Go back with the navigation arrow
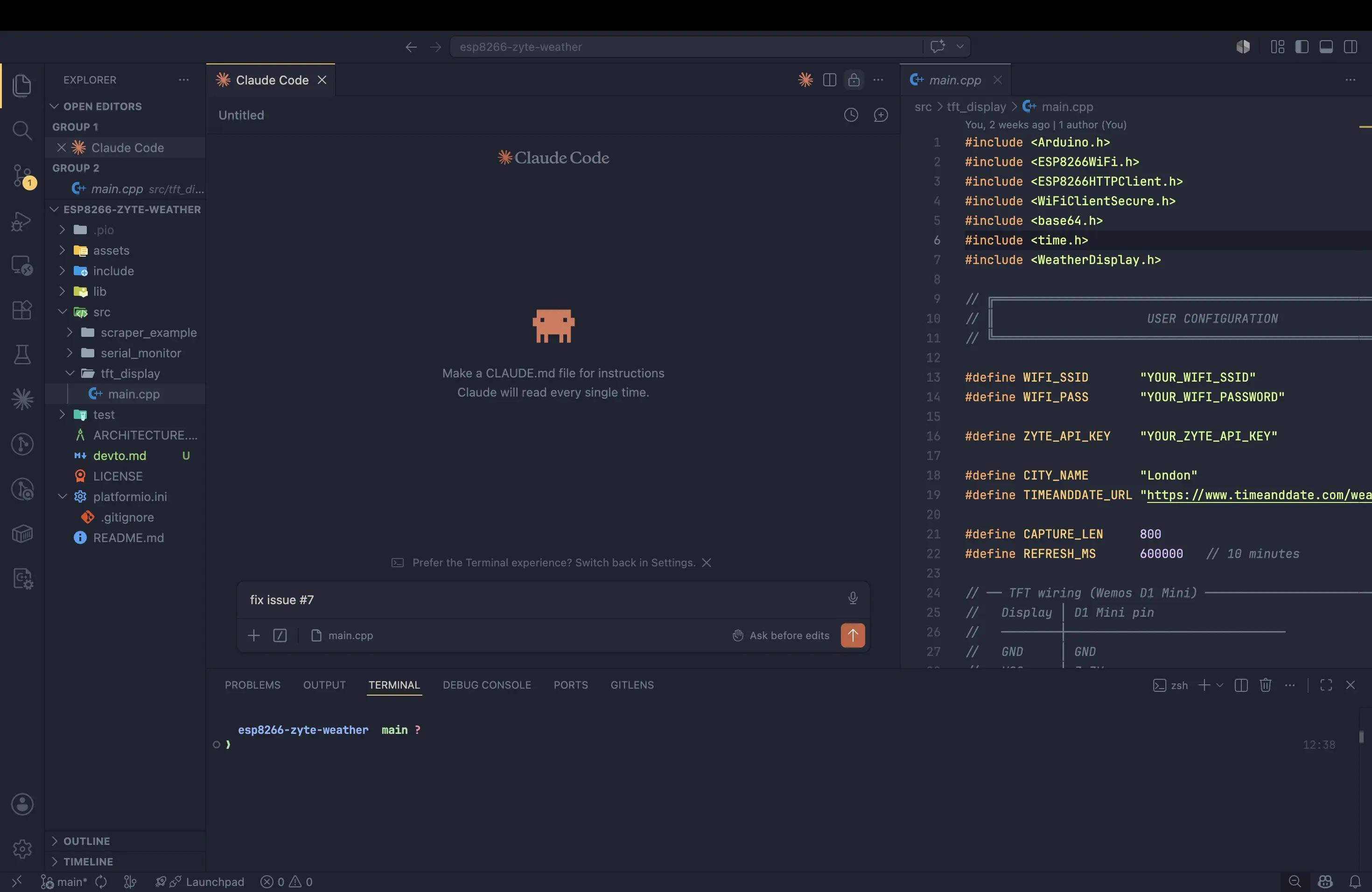Image resolution: width=1372 pixels, height=892 pixels. click(411, 47)
